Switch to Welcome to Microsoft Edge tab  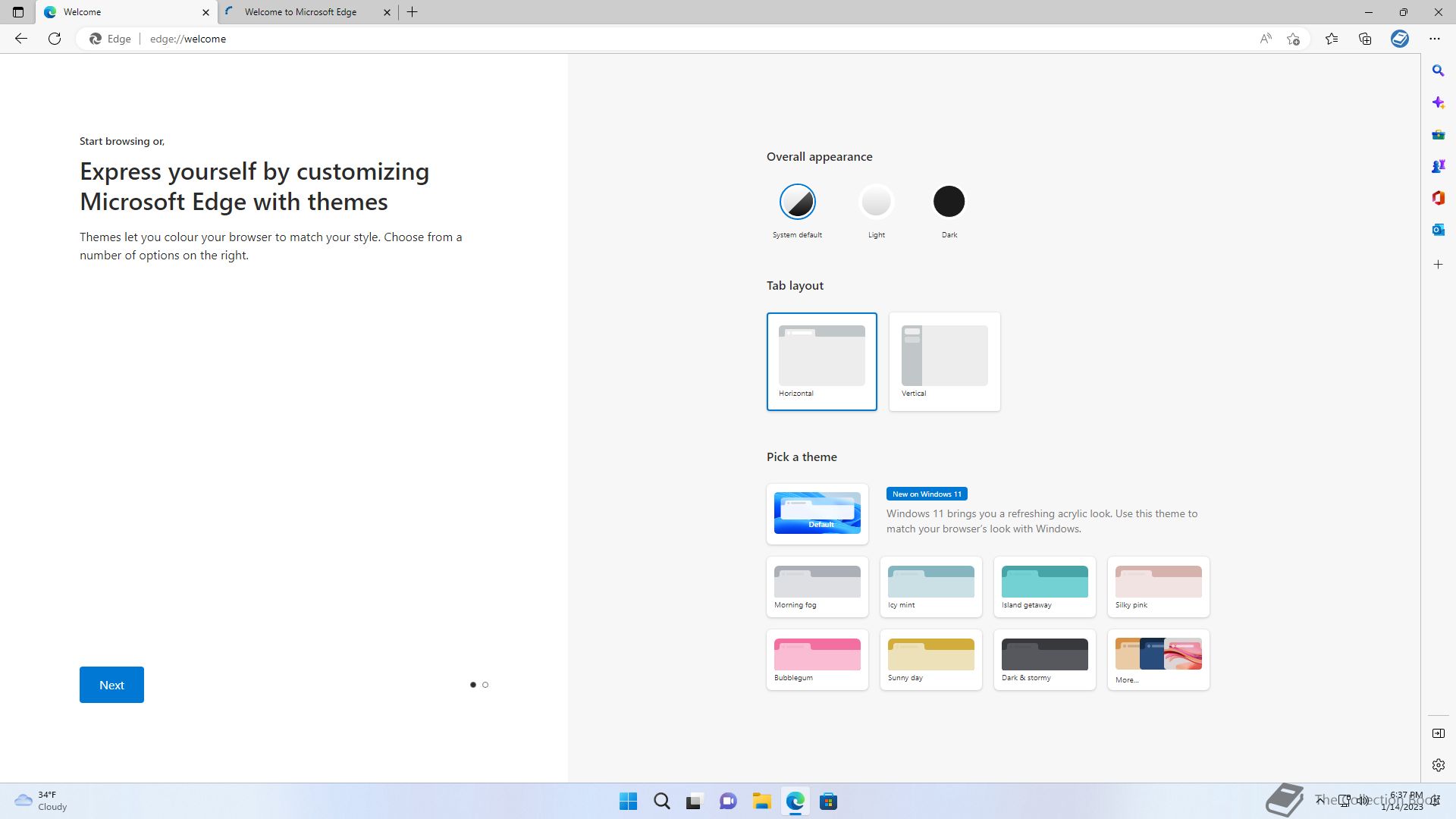[308, 12]
